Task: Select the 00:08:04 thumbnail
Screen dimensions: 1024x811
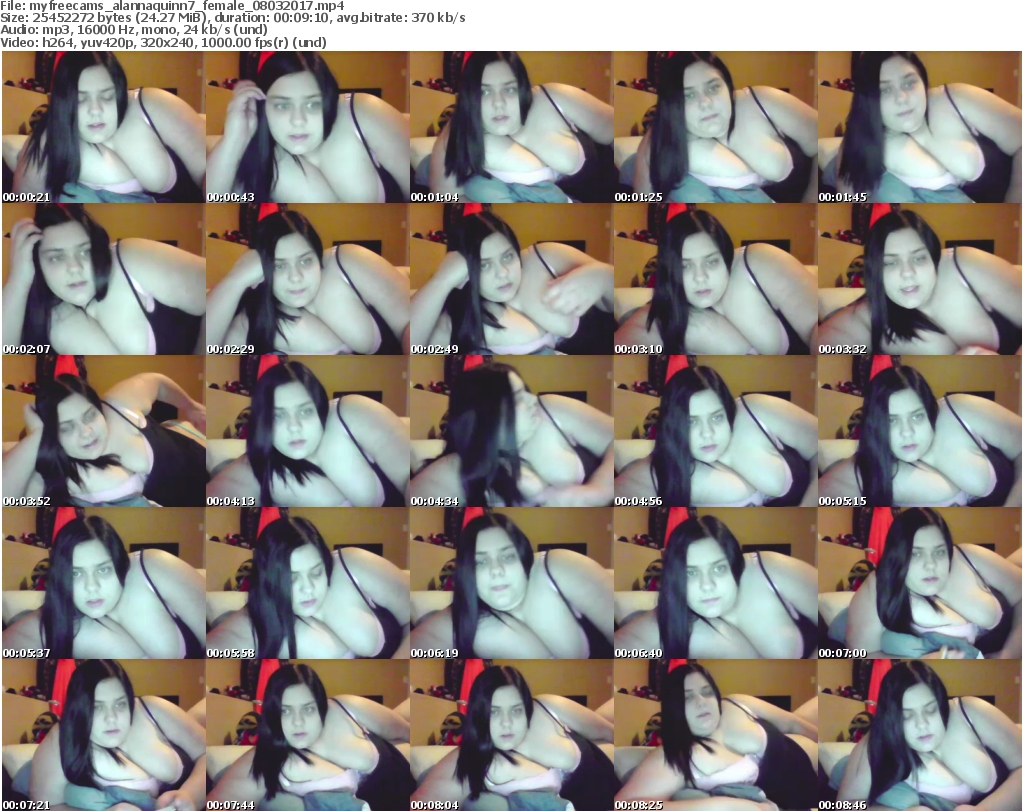Action: (511, 735)
